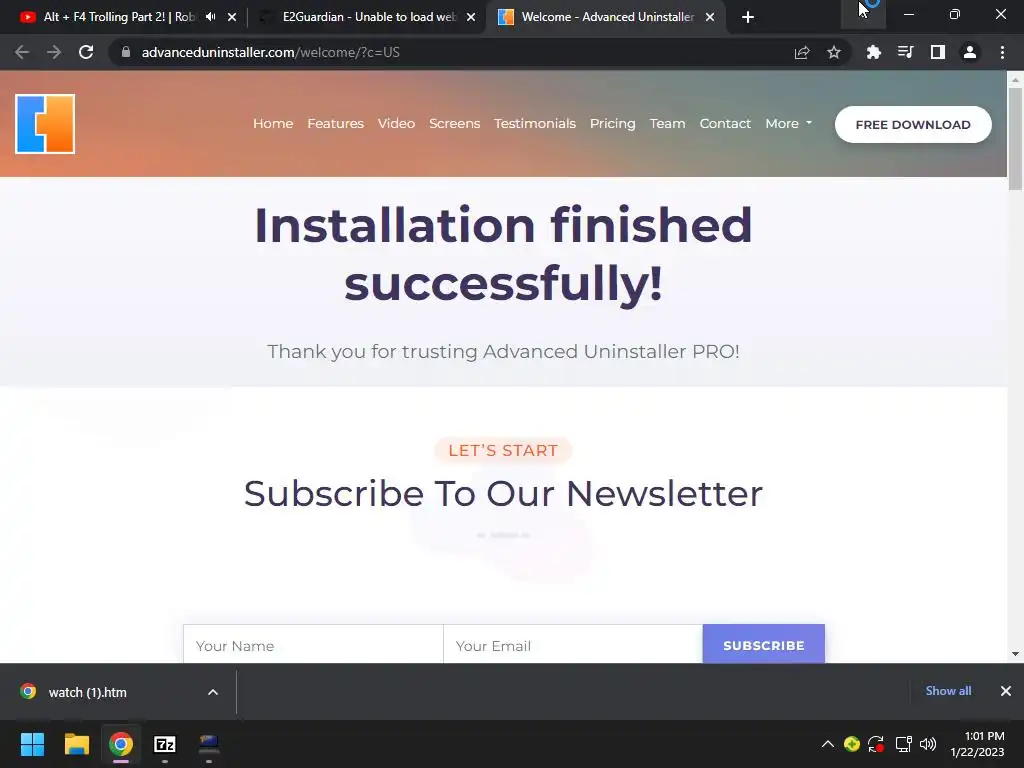Open the Windows Start menu
The height and width of the screenshot is (768, 1024).
[32, 744]
